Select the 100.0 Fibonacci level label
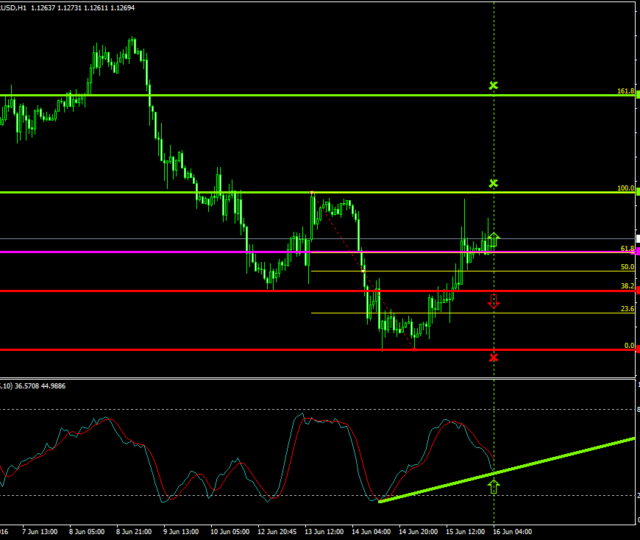640x540 pixels. pos(625,188)
